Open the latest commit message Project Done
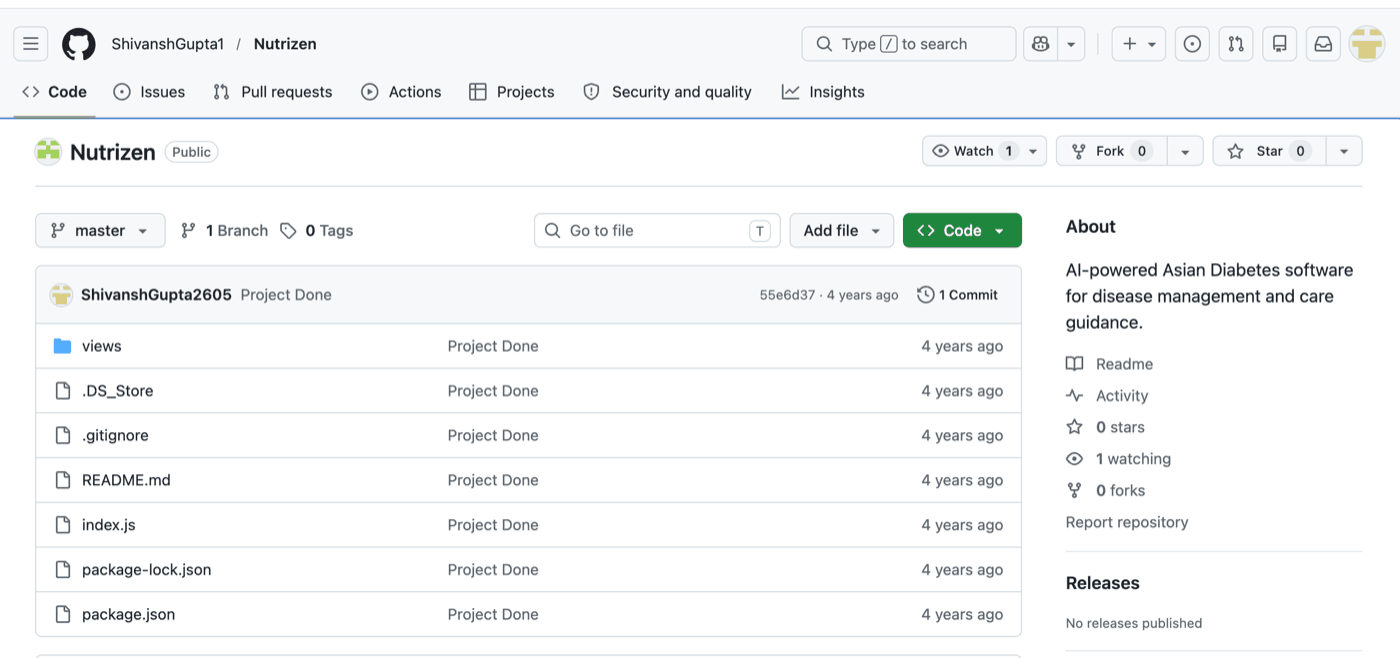This screenshot has width=1400, height=658. pos(286,295)
